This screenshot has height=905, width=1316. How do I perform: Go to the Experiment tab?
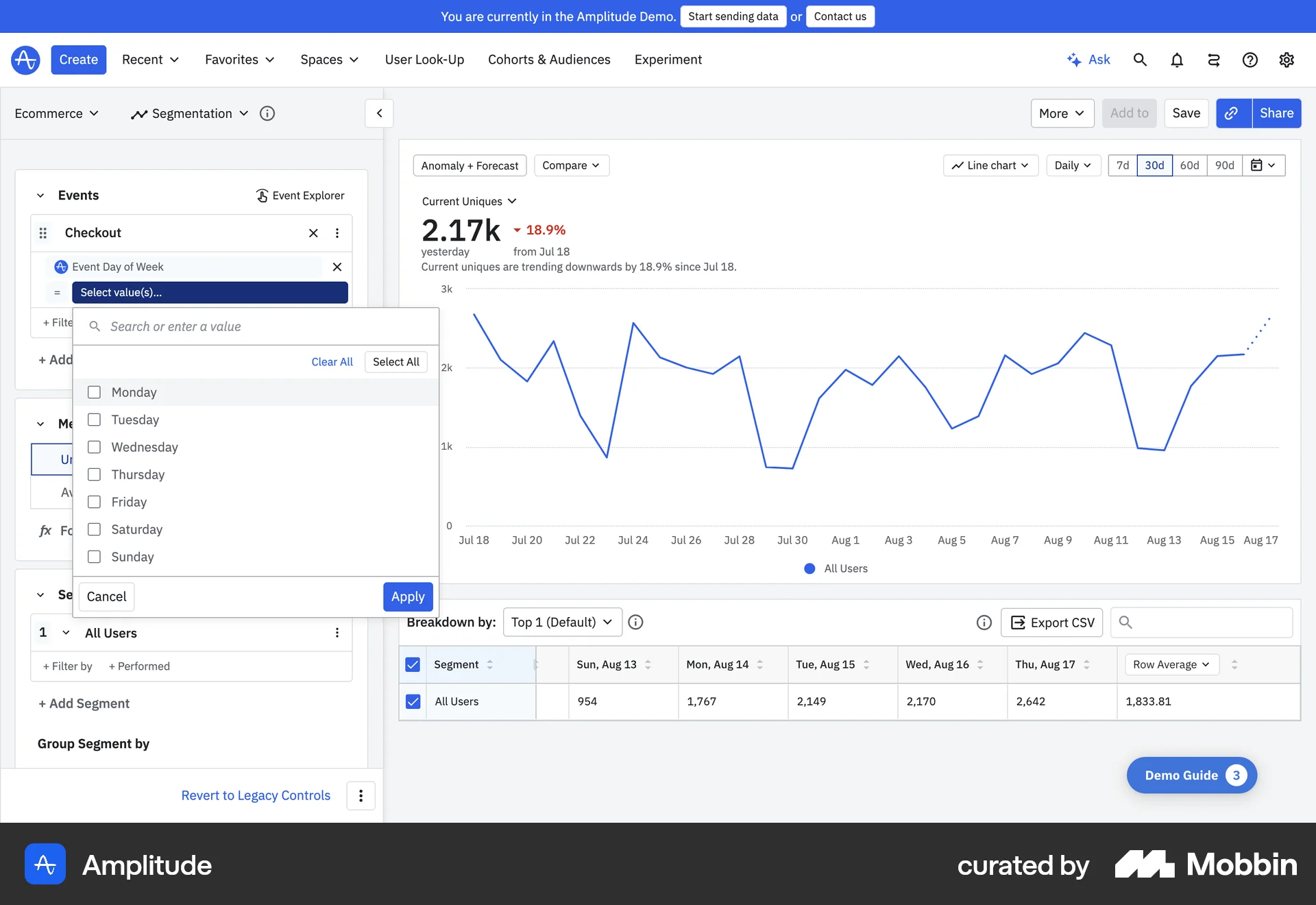(668, 60)
